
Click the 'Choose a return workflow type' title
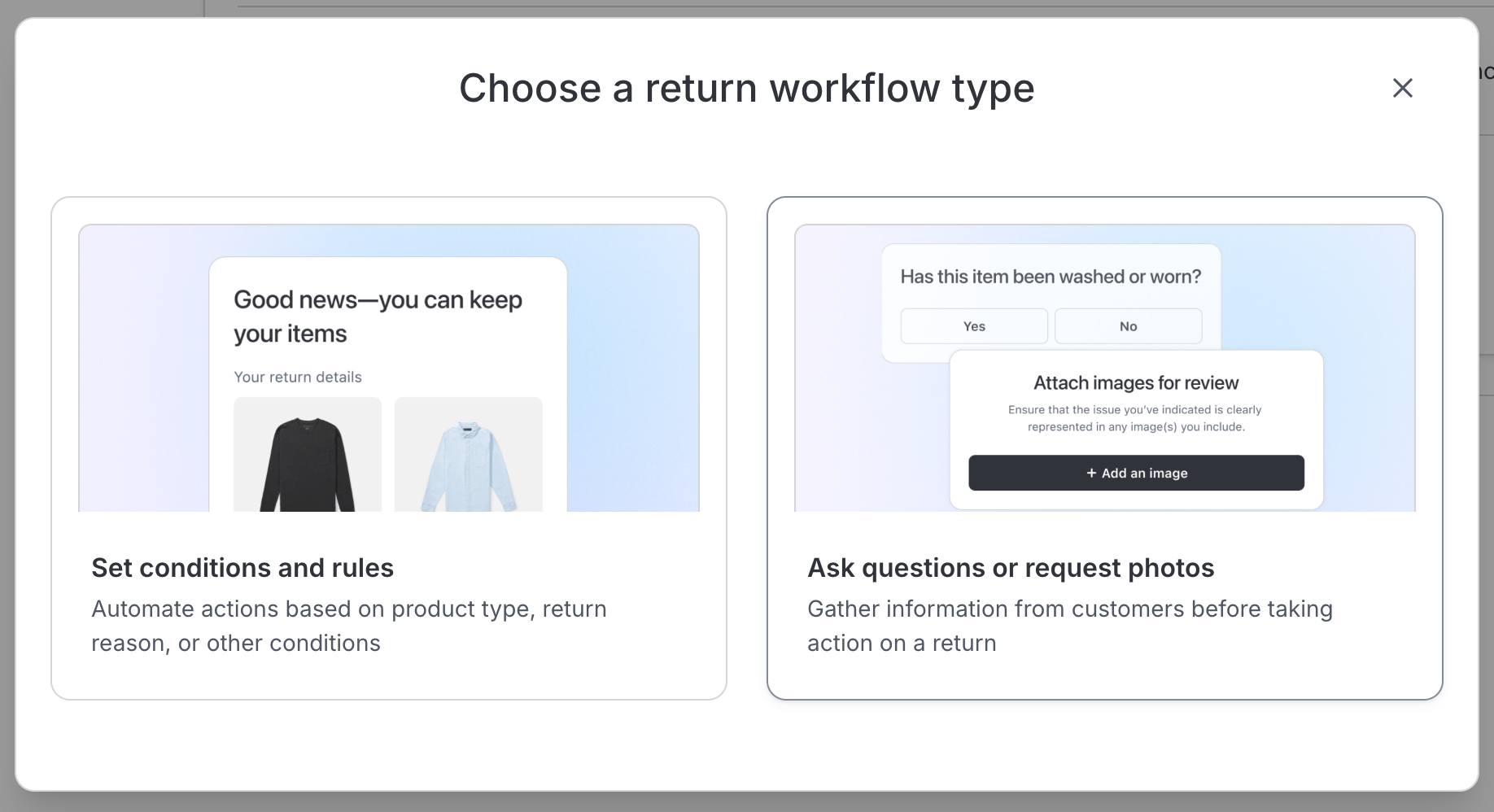[x=746, y=88]
